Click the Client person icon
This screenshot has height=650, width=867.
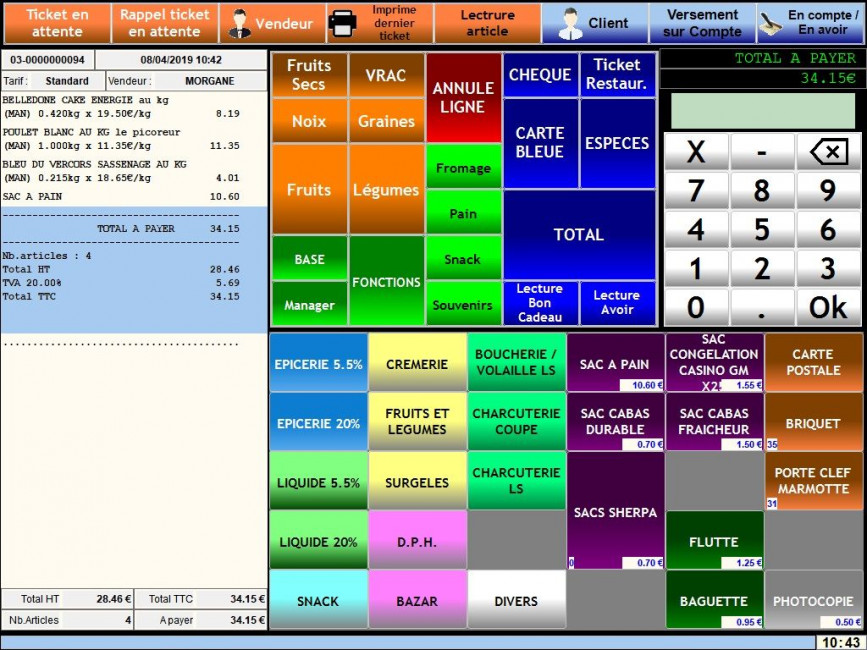(x=571, y=23)
